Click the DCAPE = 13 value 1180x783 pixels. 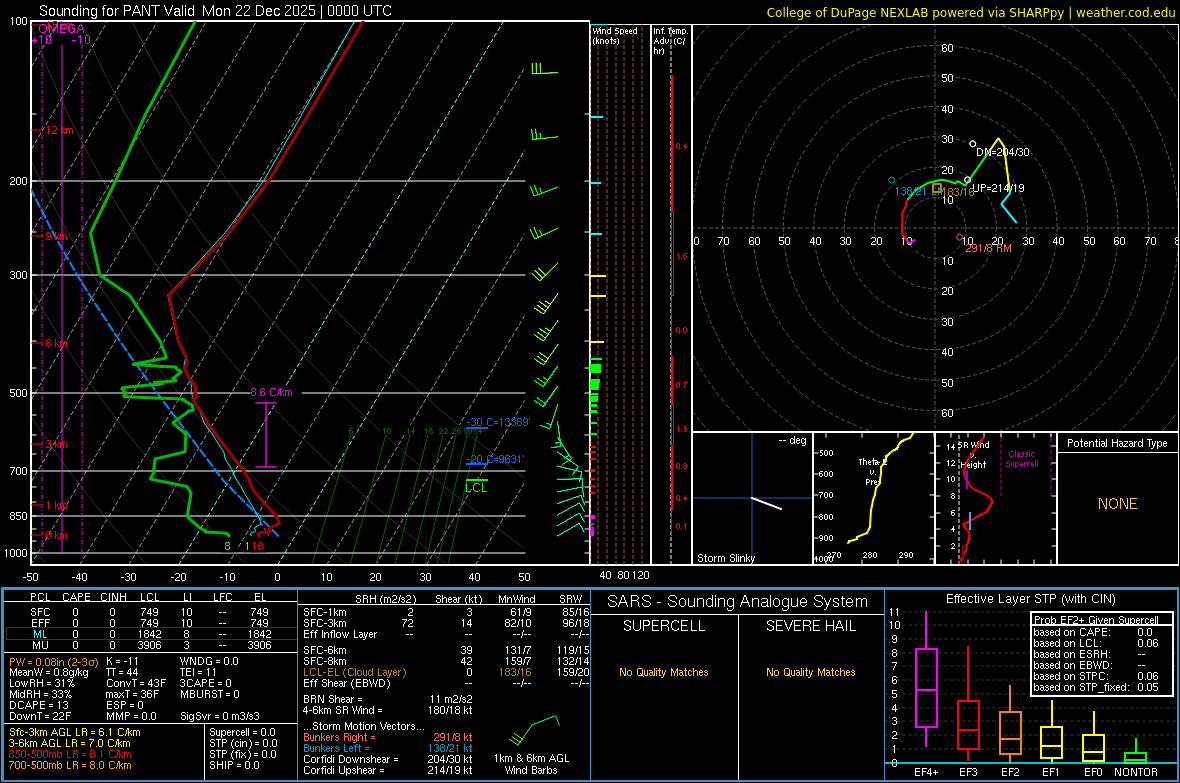tap(39, 705)
